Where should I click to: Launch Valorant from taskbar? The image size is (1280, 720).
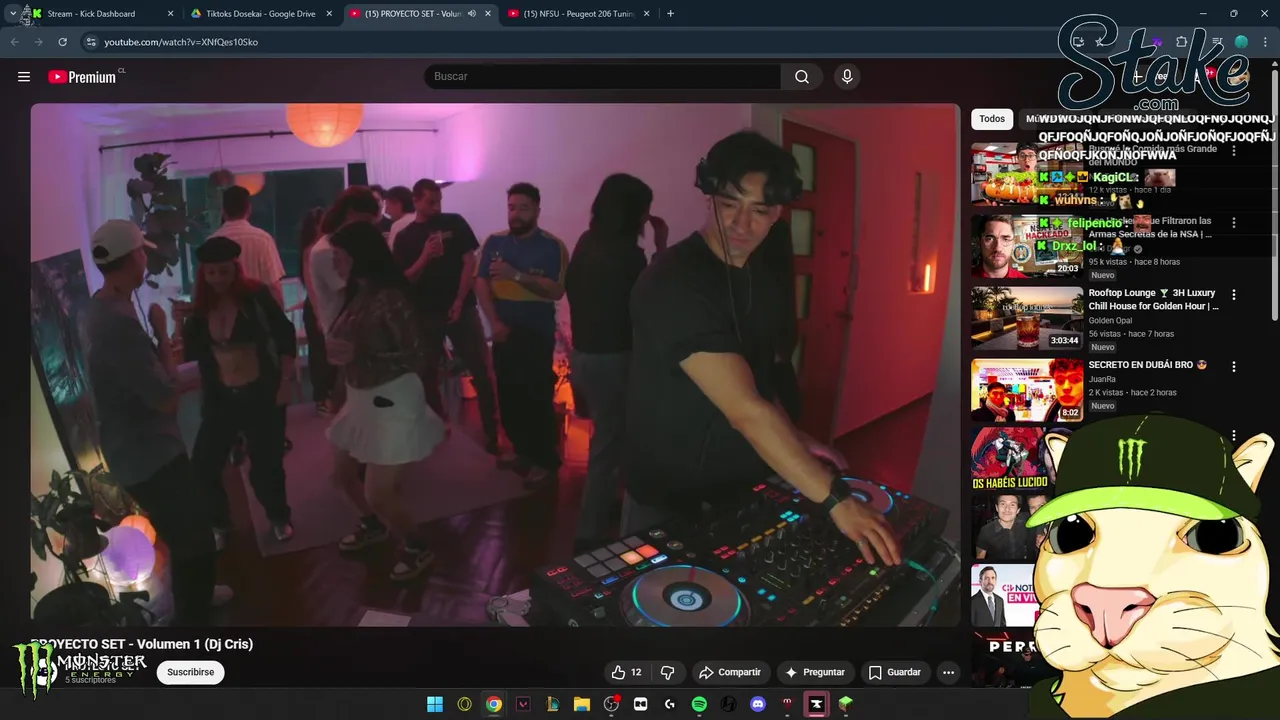[523, 704]
